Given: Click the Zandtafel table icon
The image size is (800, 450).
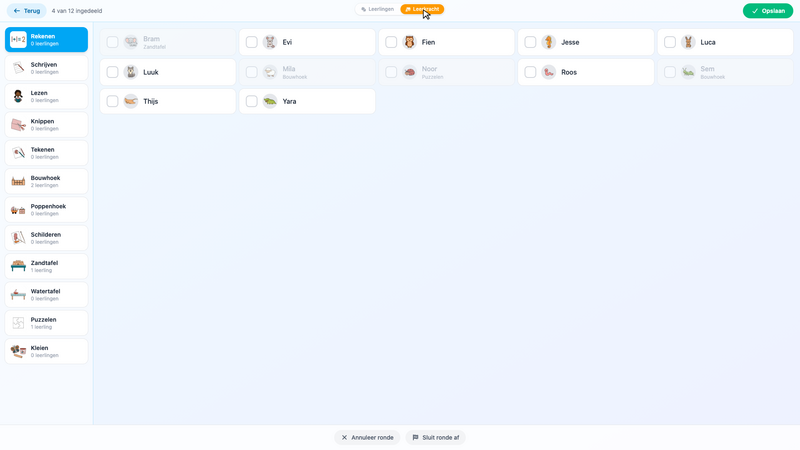Looking at the screenshot, I should [18, 266].
